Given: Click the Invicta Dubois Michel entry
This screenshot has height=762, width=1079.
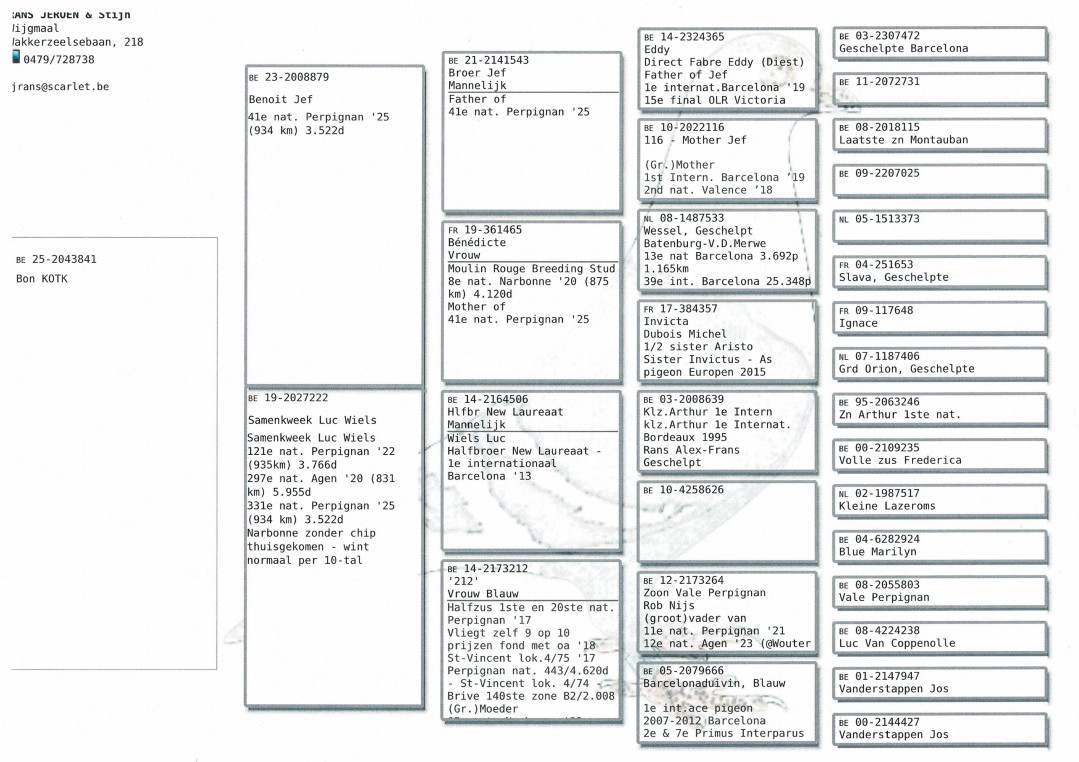Looking at the screenshot, I should [x=728, y=340].
